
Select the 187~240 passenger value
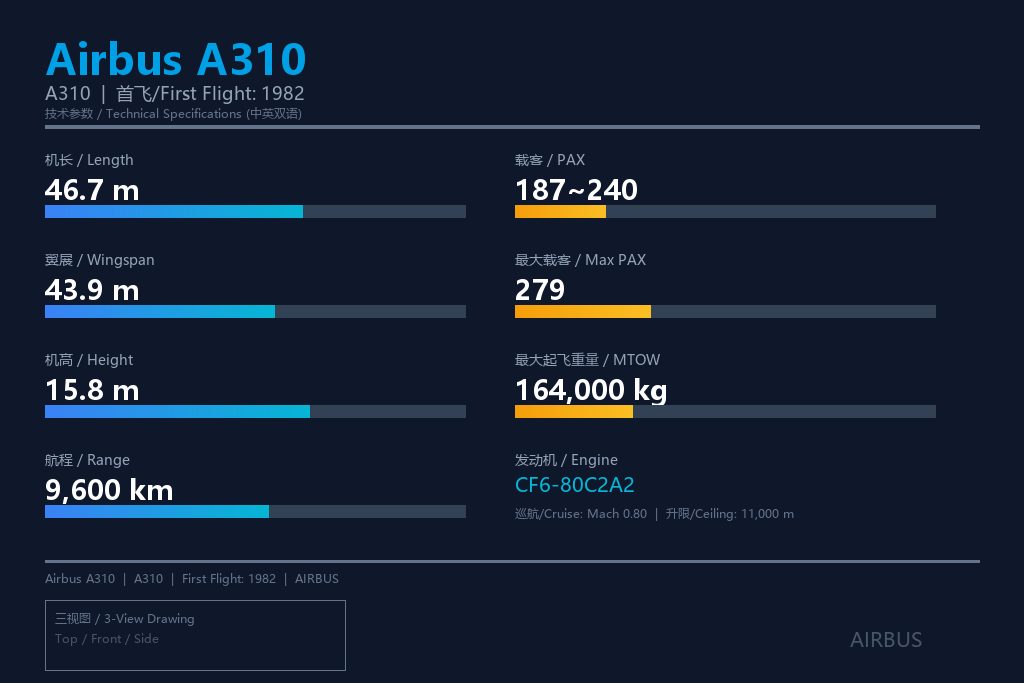[x=576, y=190]
